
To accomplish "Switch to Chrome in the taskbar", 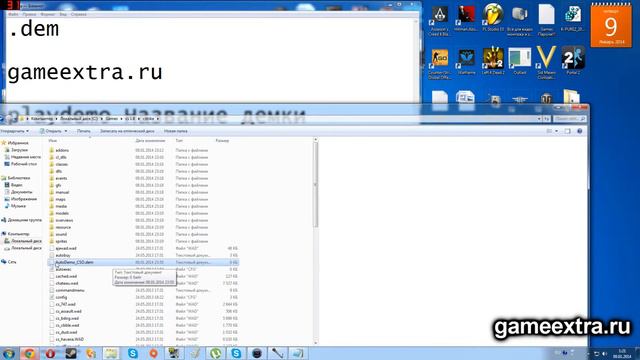I will point(29,353).
